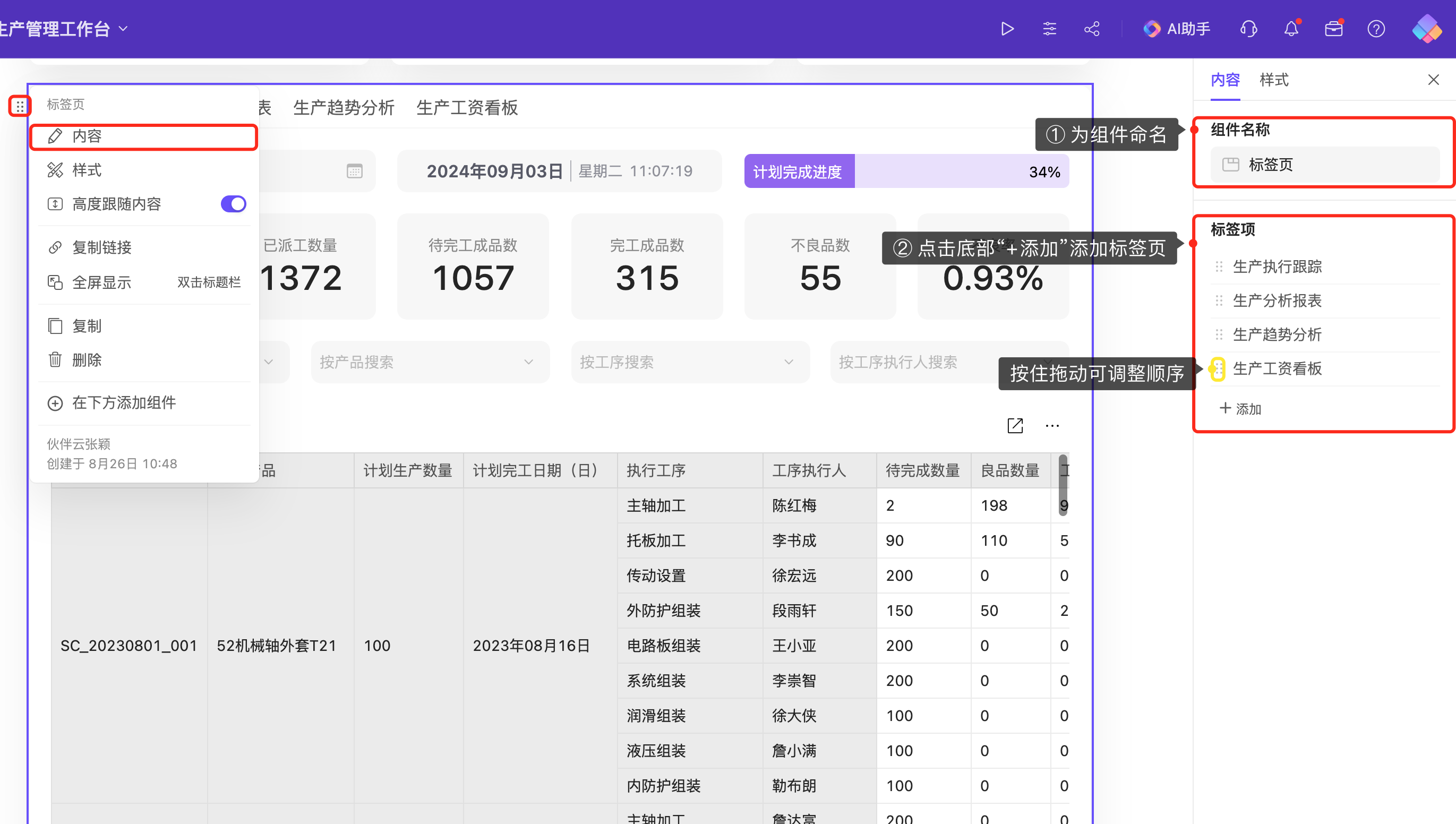The width and height of the screenshot is (1456, 824).
Task: Click 删除 in the context menu
Action: click(144, 360)
